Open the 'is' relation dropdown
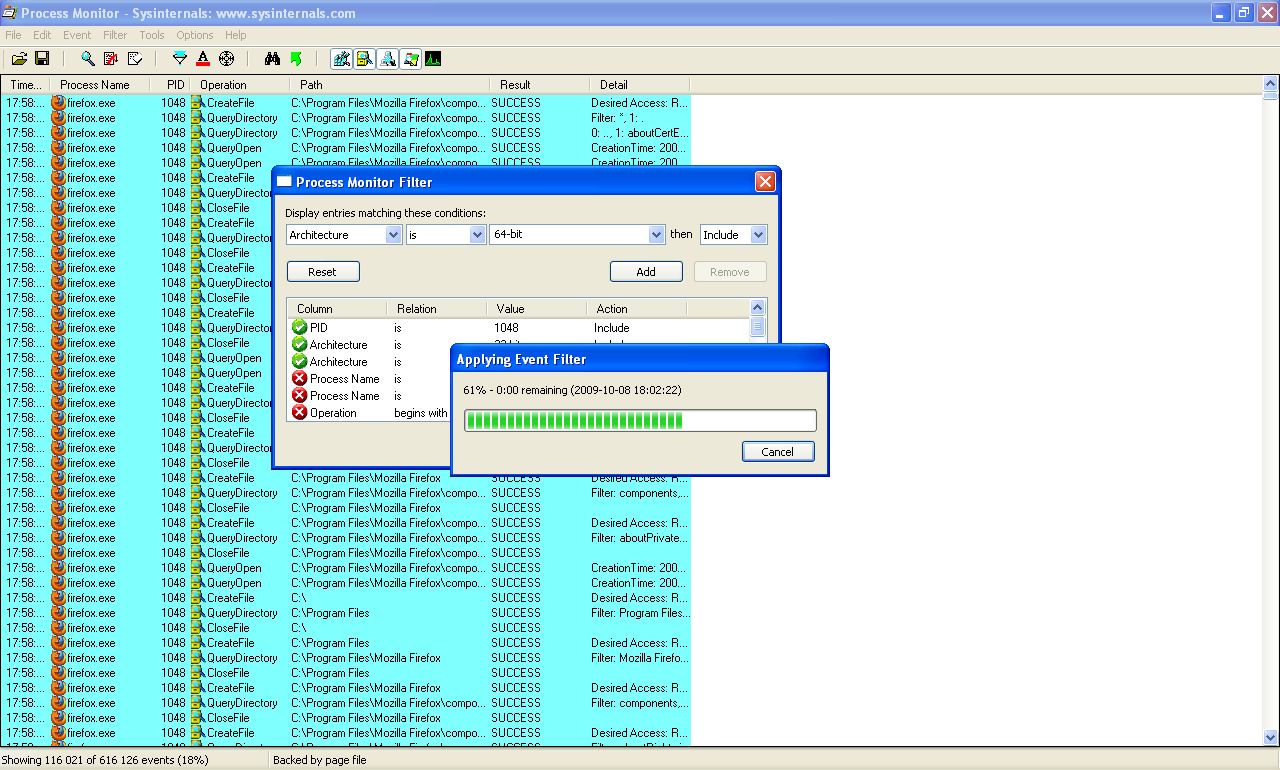 477,235
